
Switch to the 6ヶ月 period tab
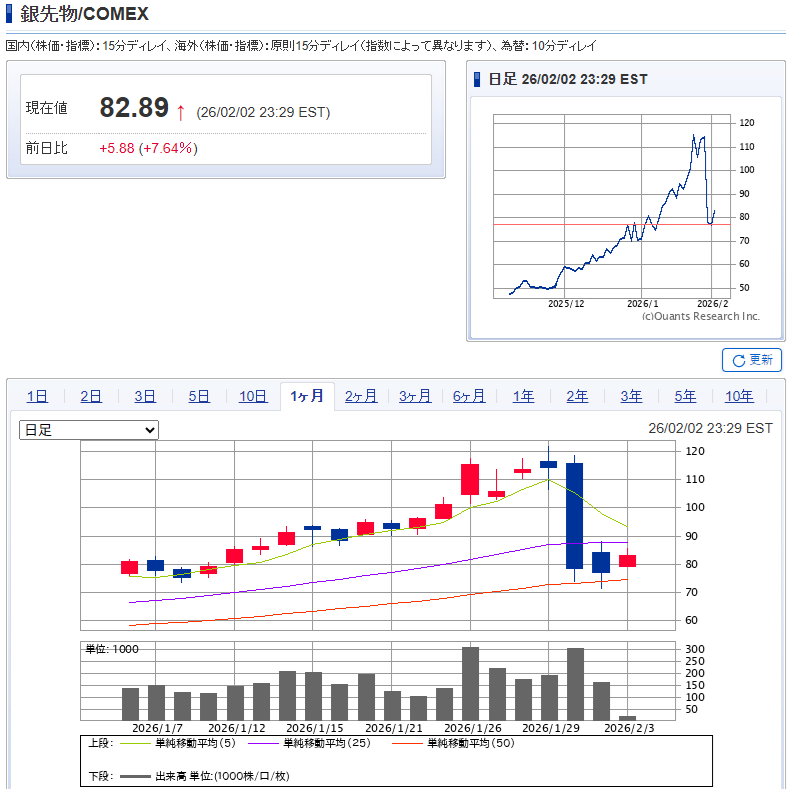(x=469, y=396)
